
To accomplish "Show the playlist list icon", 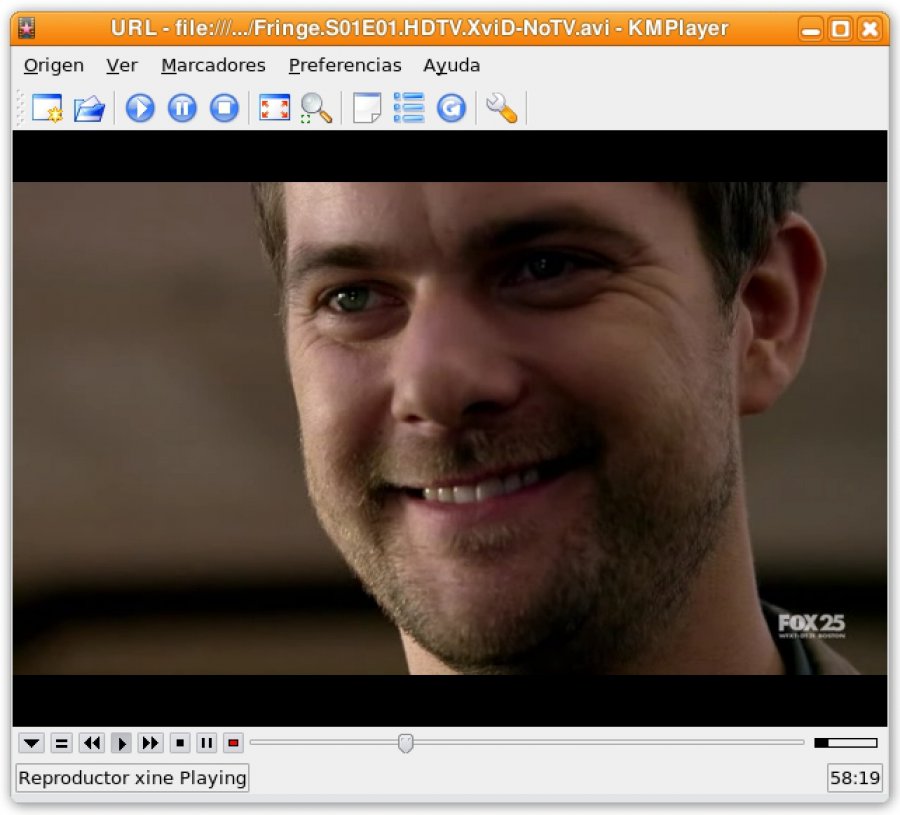I will pos(409,107).
